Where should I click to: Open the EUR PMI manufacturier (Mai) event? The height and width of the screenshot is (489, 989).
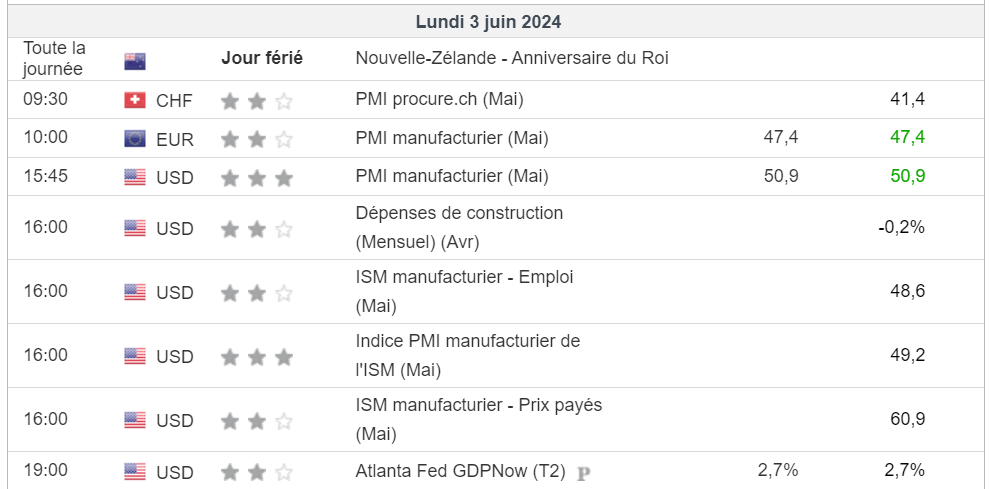(452, 138)
